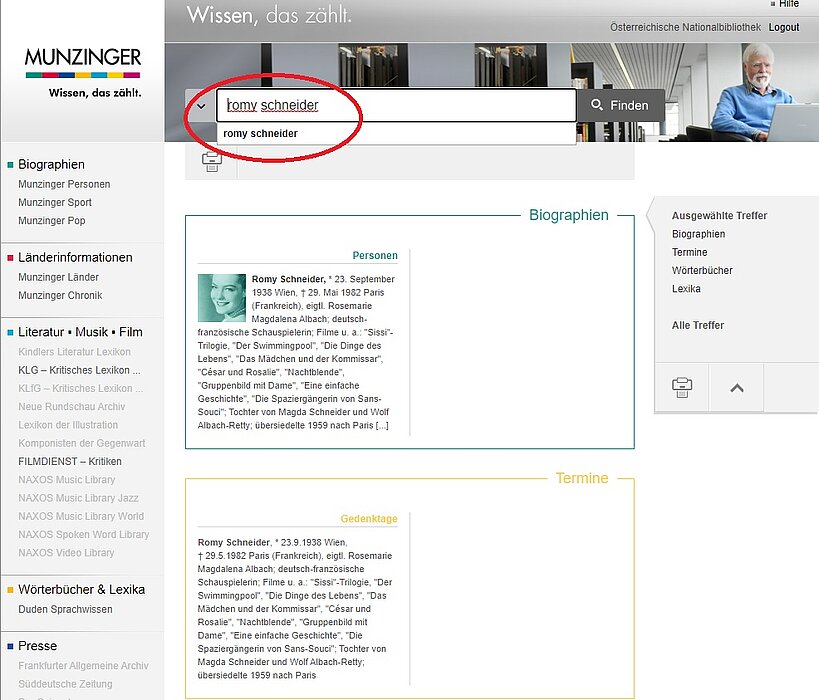The width and height of the screenshot is (819, 700).
Task: Show Alle Treffer in the right panel
Action: [698, 325]
